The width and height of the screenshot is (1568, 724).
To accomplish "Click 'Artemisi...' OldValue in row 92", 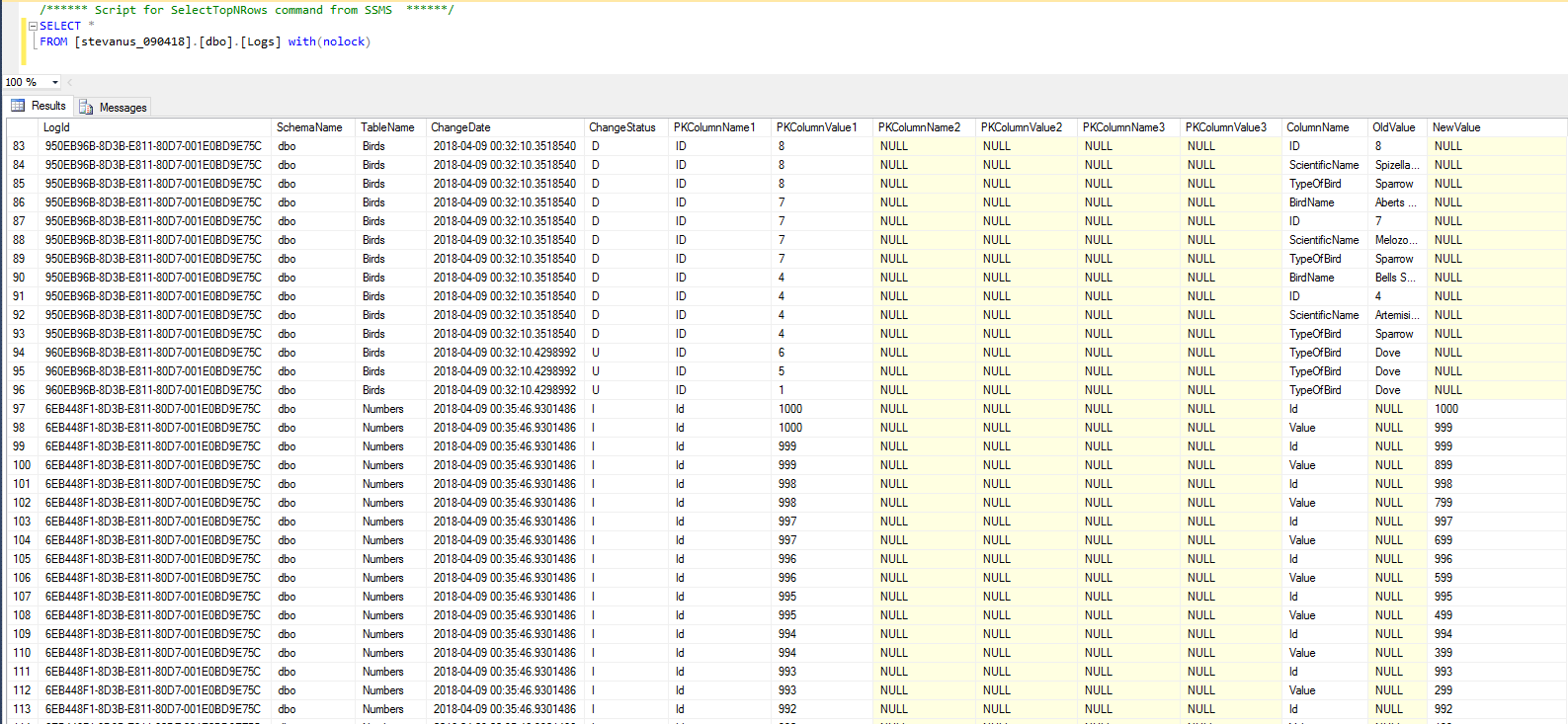I will click(1397, 315).
